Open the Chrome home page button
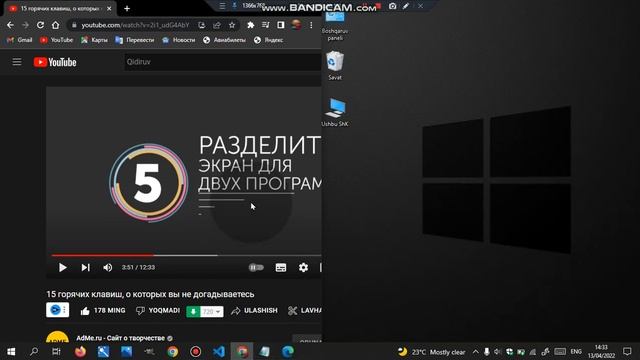Viewport: 640px width, 360px height. (x=56, y=25)
